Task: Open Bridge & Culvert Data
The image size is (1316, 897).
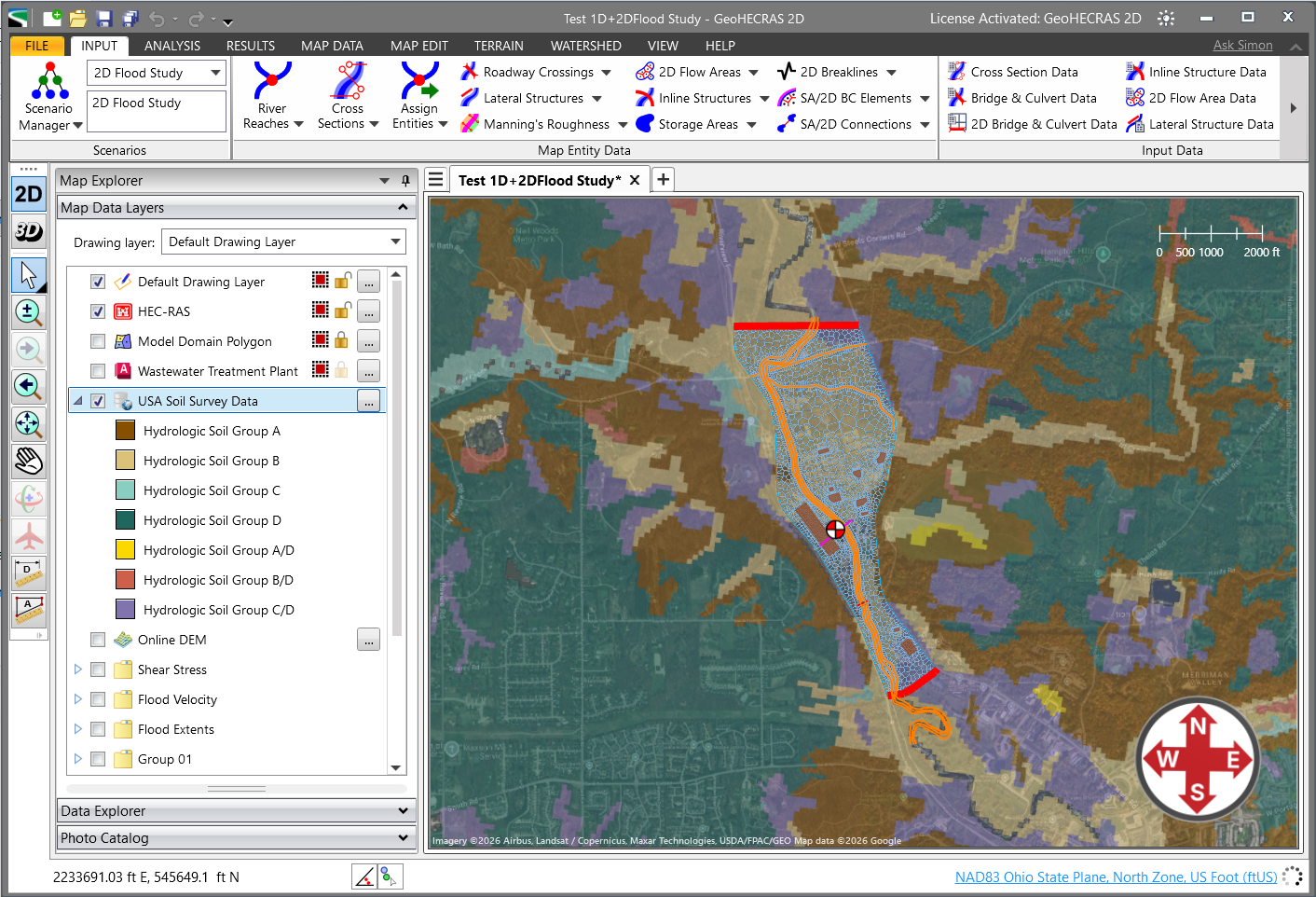Action: pyautogui.click(x=1021, y=98)
